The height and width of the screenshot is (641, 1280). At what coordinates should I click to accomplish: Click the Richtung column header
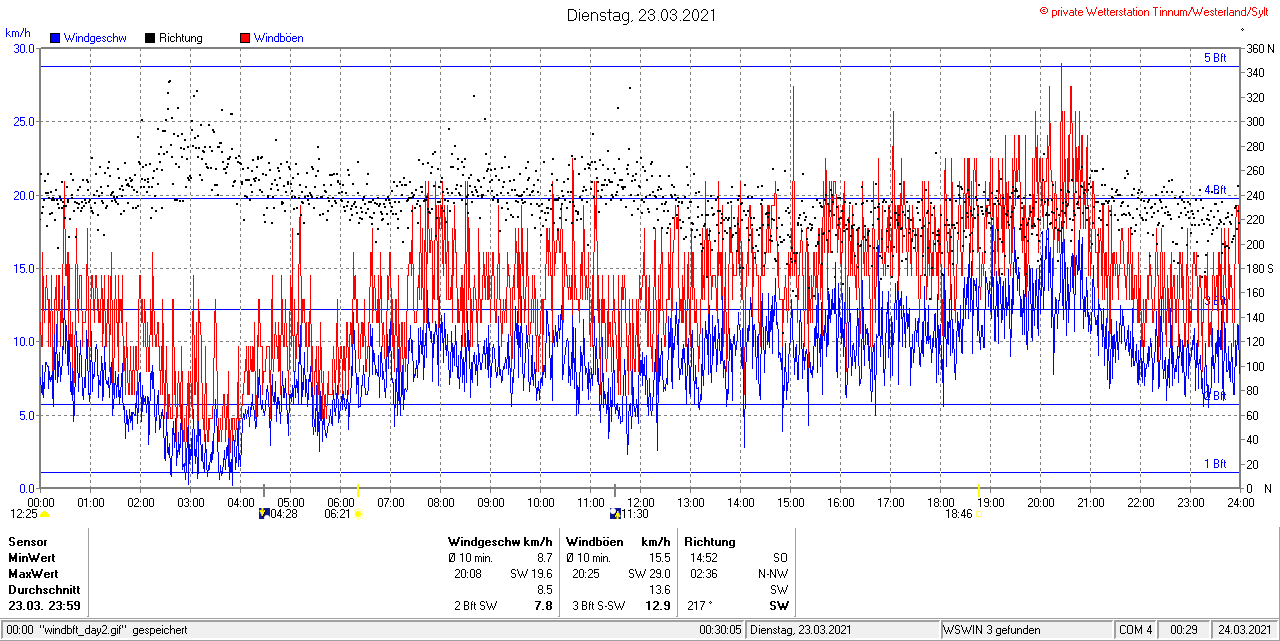pos(710,542)
